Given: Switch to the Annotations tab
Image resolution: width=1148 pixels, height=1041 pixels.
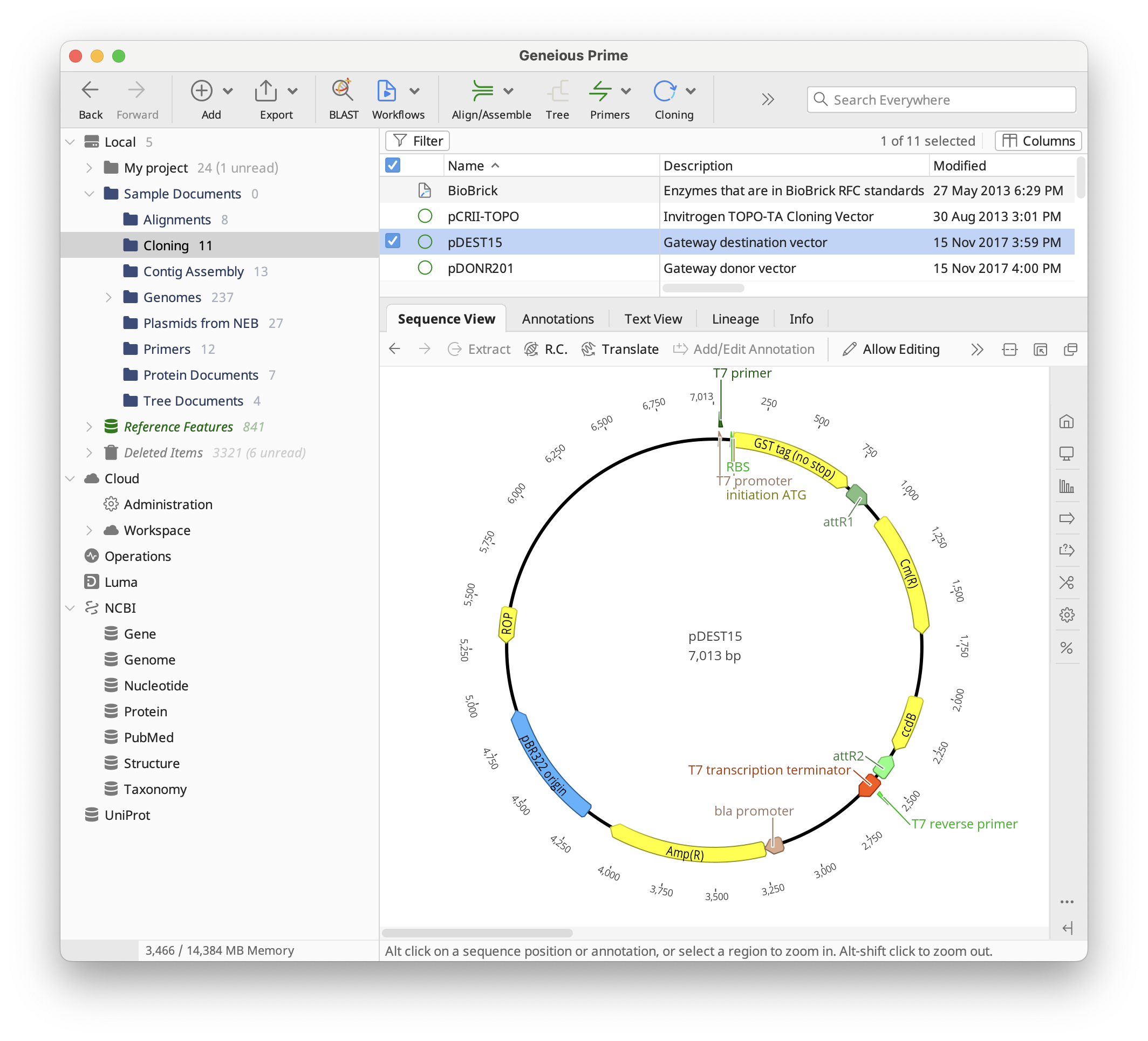Looking at the screenshot, I should click(x=557, y=319).
